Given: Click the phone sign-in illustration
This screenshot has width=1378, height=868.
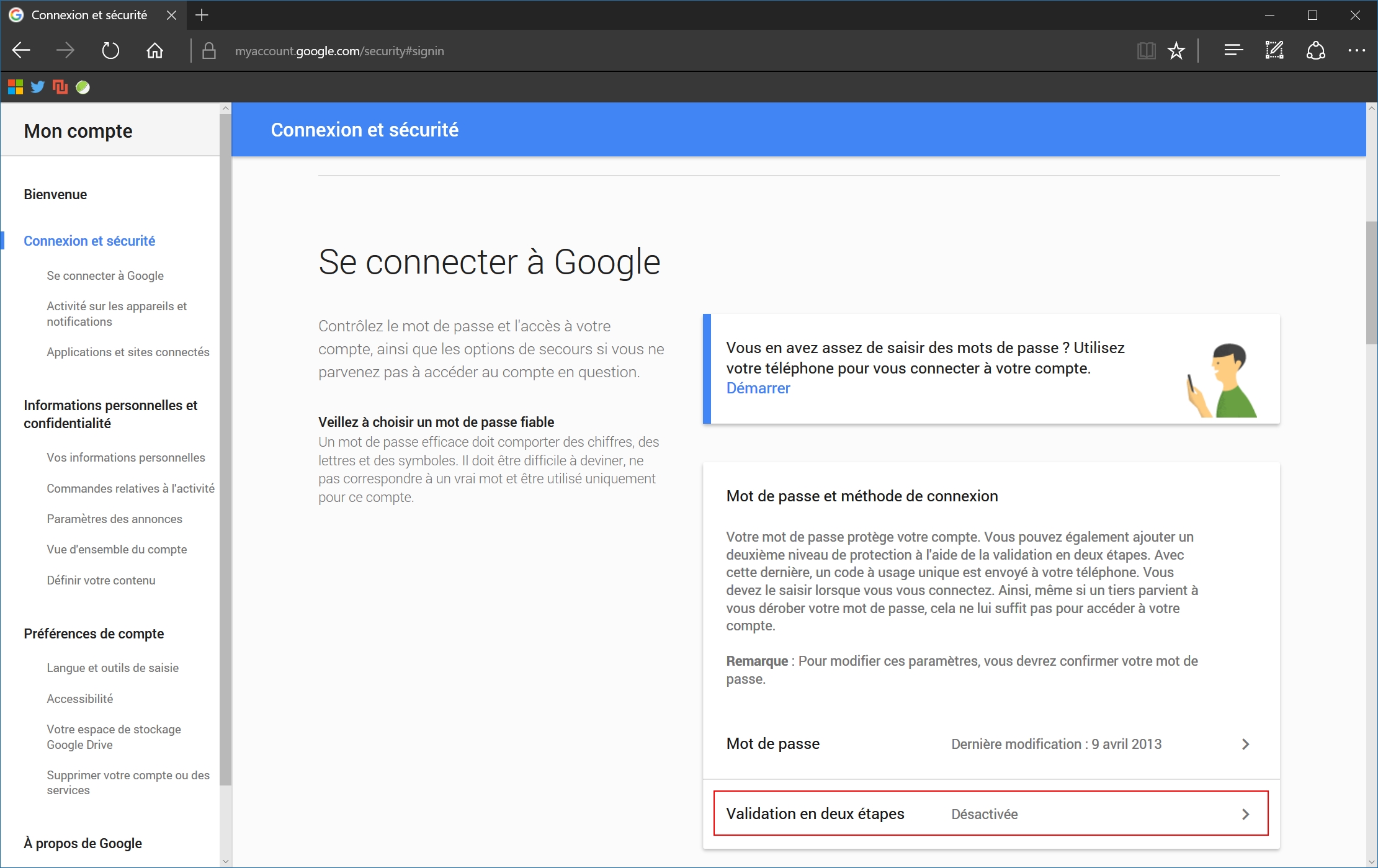Looking at the screenshot, I should tap(1221, 380).
